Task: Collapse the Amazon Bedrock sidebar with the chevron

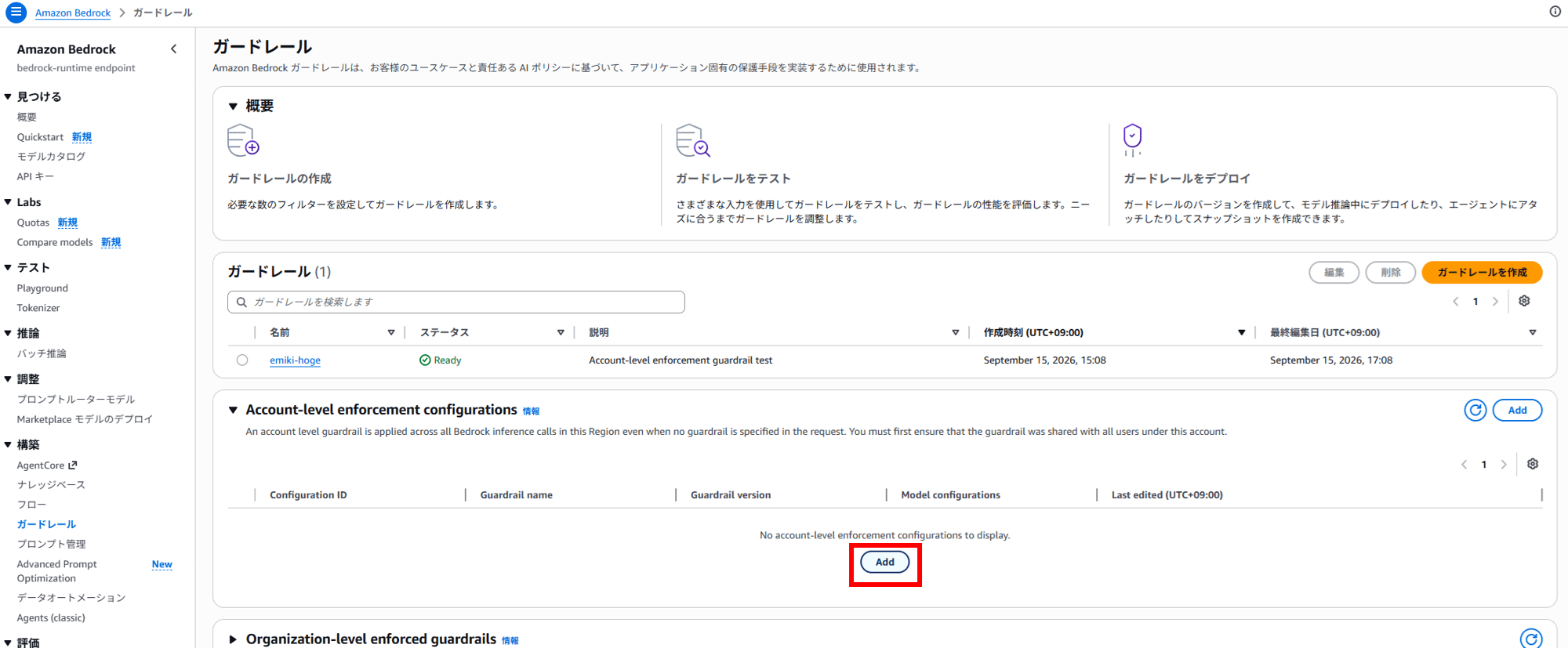Action: point(173,49)
